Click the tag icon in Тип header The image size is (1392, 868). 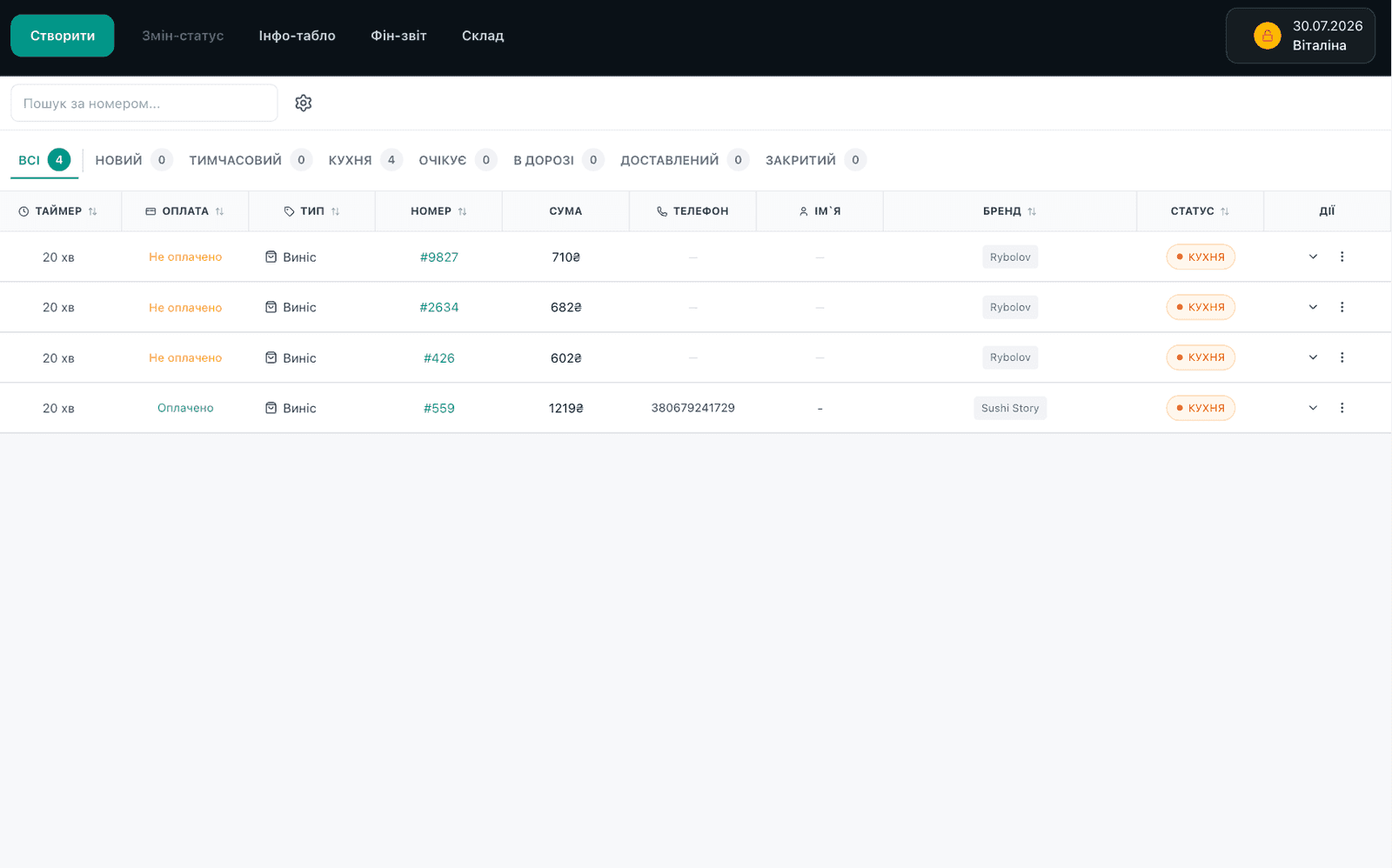point(289,211)
